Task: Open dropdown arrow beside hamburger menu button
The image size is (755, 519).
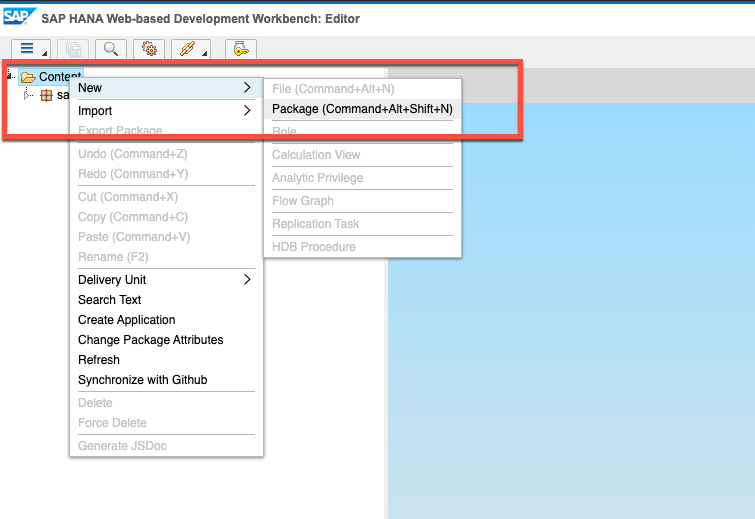Action: 44,53
